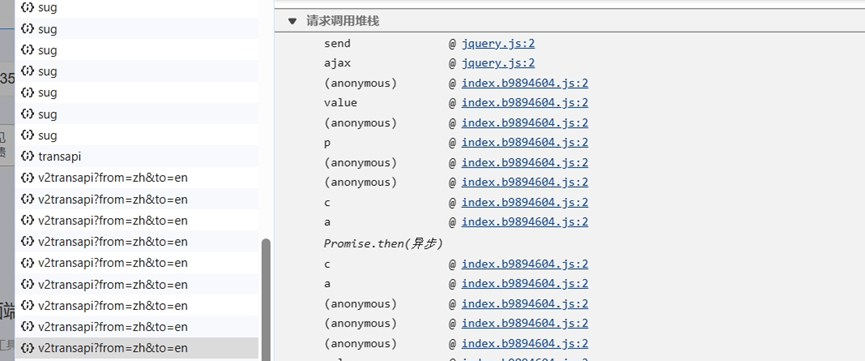Open jquery.js:2 link in send row
The height and width of the screenshot is (361, 865).
(x=498, y=44)
